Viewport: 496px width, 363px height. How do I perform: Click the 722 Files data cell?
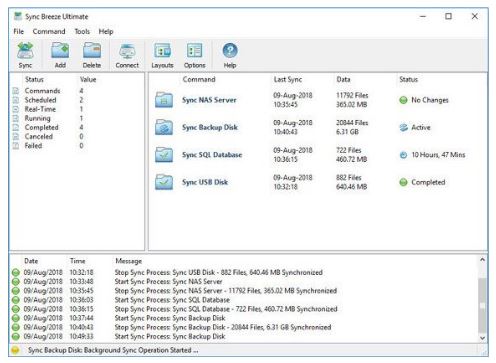(x=349, y=150)
